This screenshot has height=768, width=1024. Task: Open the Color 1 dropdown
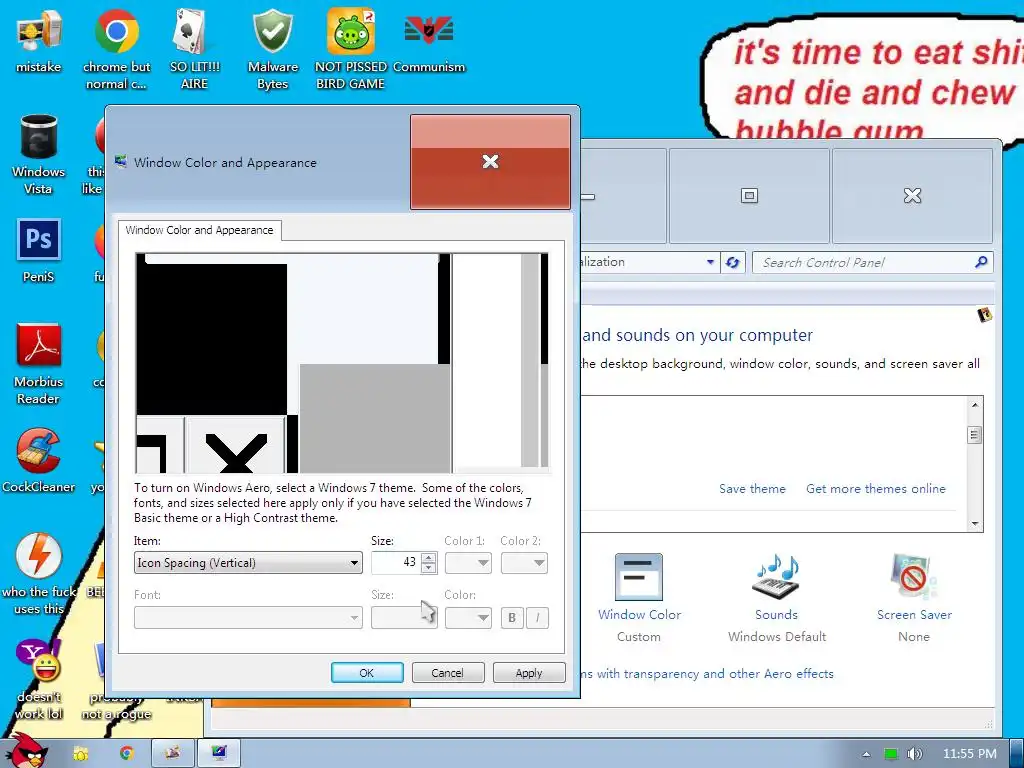pyautogui.click(x=468, y=563)
